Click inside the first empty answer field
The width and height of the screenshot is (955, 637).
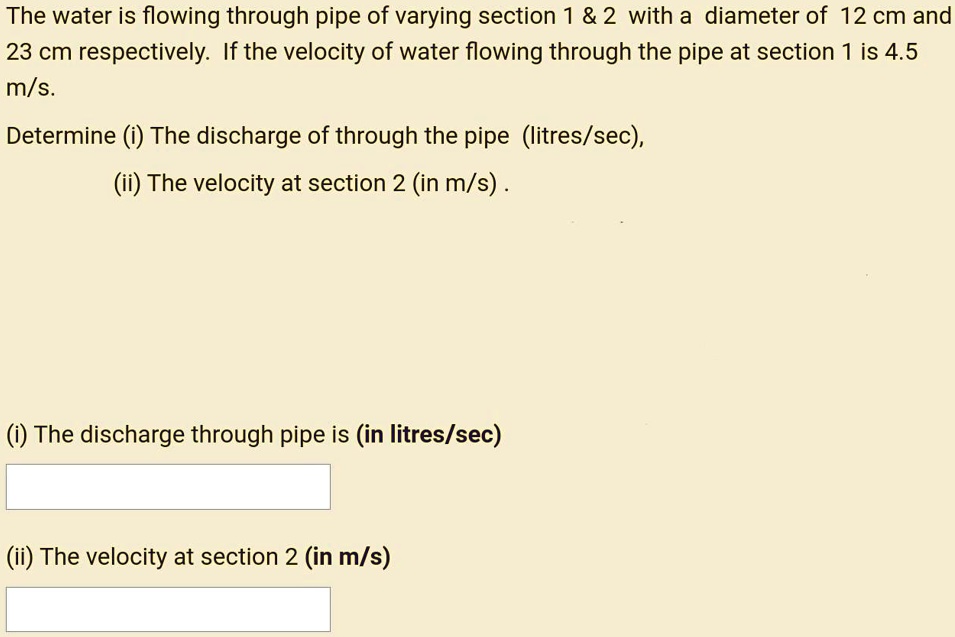click(168, 486)
